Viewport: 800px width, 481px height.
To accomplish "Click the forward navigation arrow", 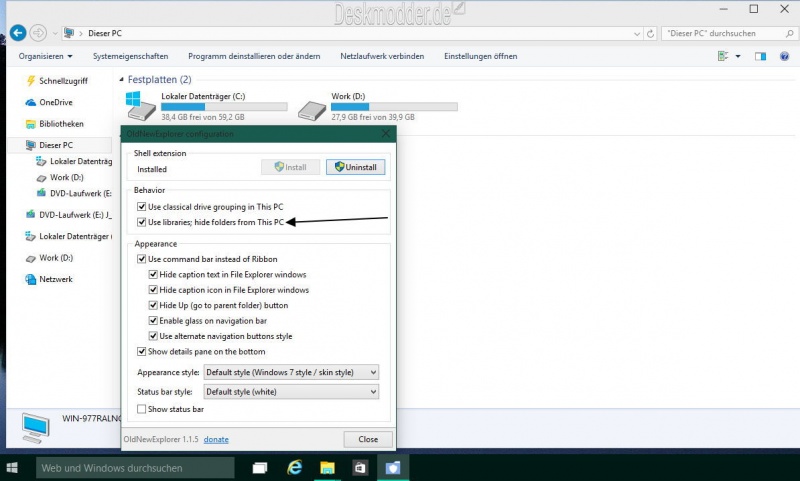I will [x=38, y=33].
